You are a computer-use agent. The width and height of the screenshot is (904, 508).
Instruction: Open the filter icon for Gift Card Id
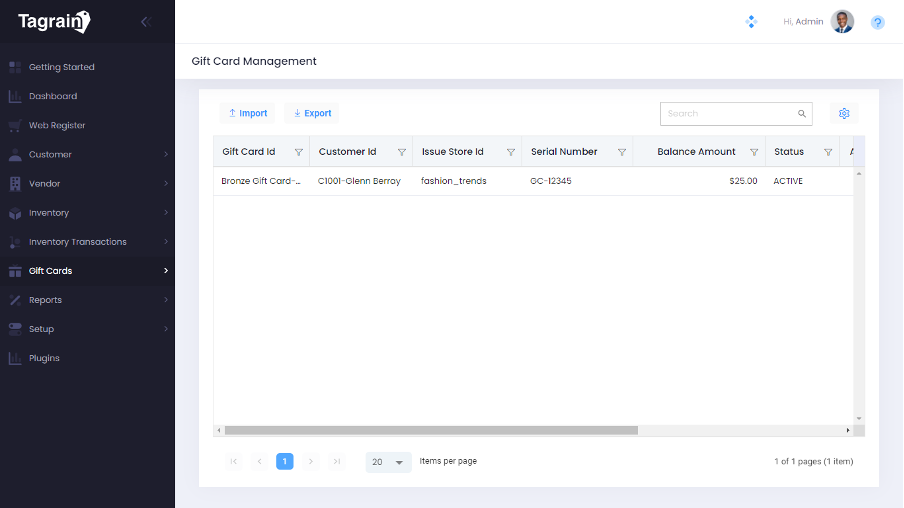click(299, 153)
